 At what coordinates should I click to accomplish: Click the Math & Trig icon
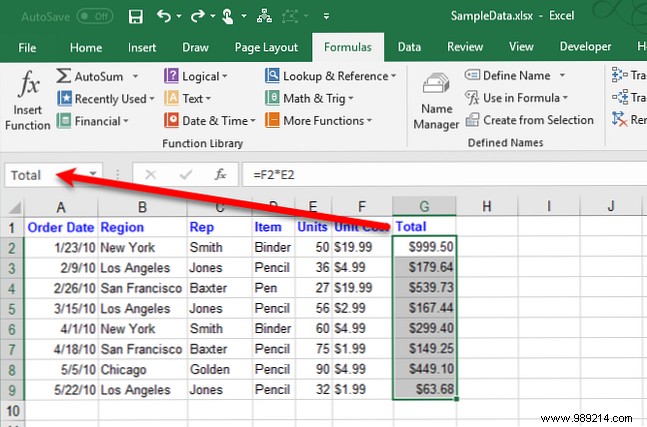[272, 98]
